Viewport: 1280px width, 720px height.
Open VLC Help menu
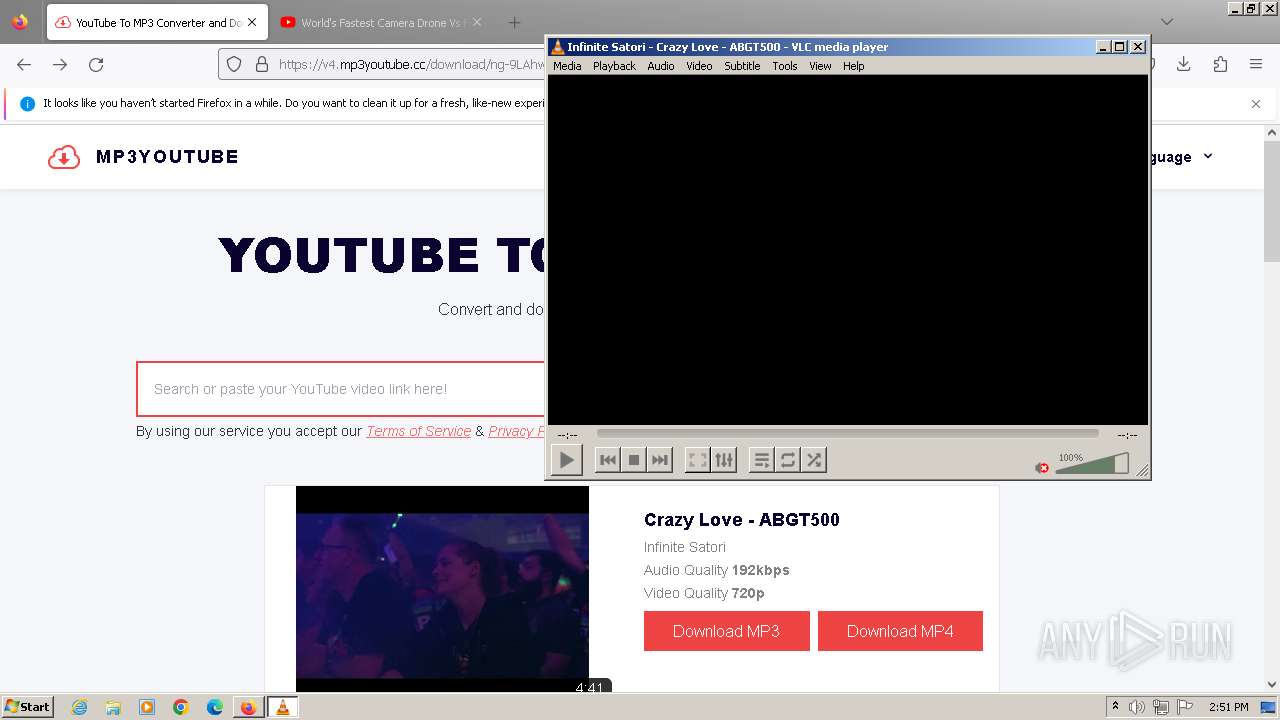853,66
